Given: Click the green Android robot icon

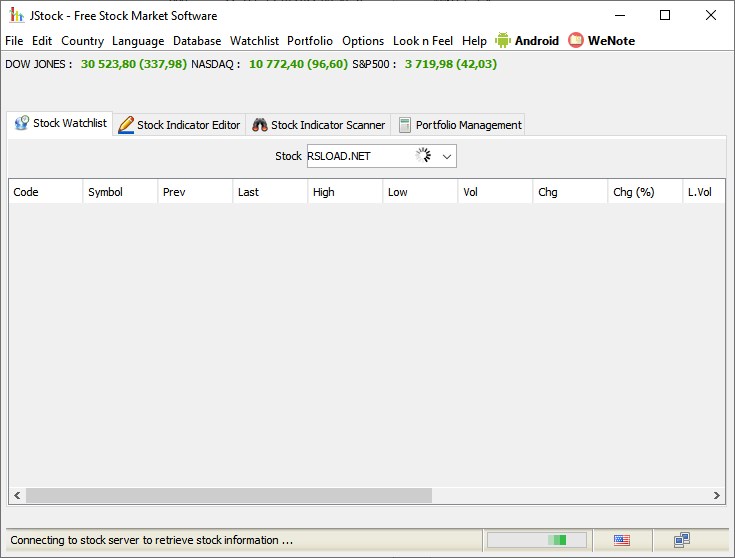Looking at the screenshot, I should [502, 40].
